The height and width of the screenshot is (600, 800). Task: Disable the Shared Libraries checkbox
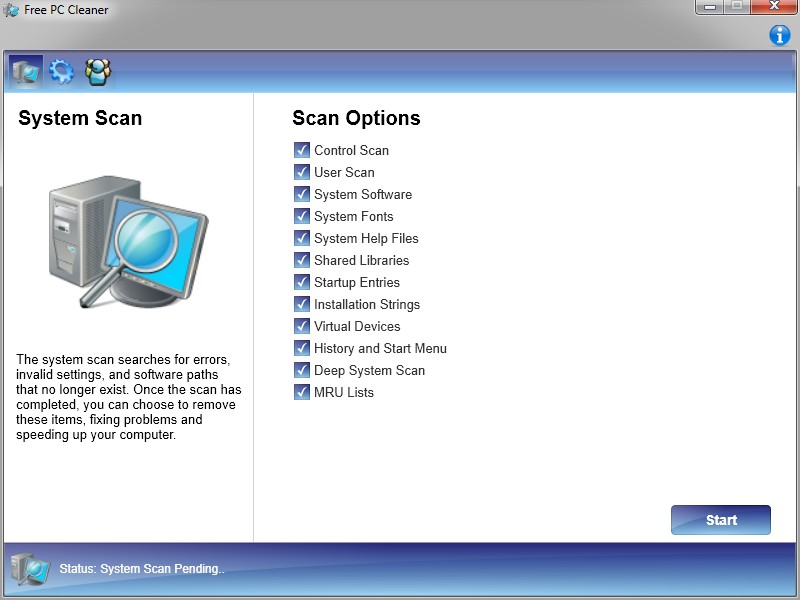tap(302, 260)
